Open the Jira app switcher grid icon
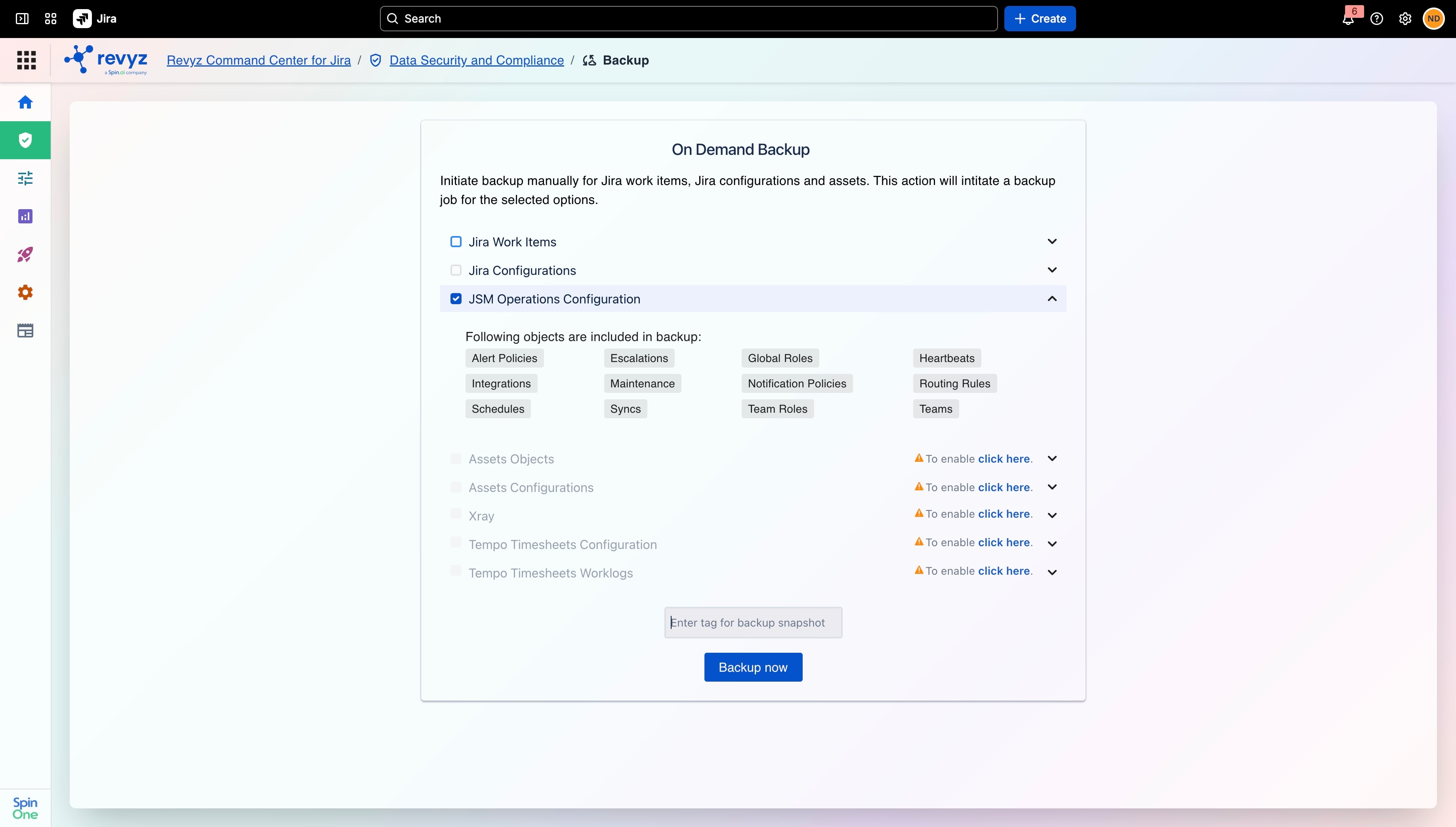The width and height of the screenshot is (1456, 827). coord(51,19)
